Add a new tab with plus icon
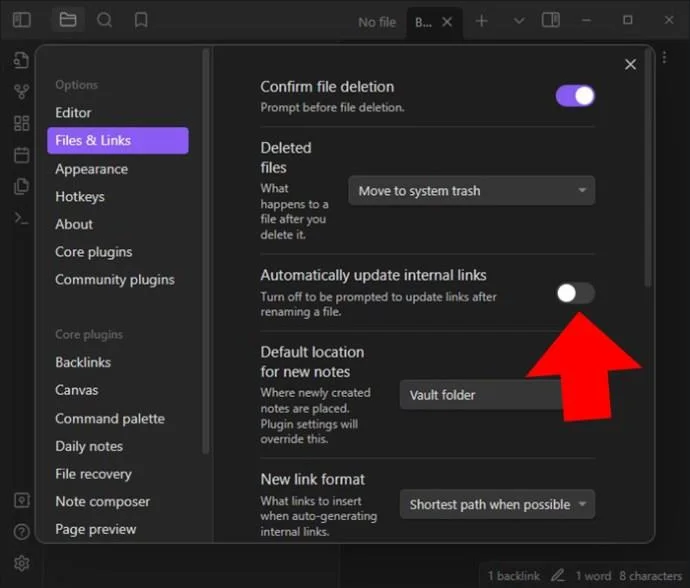690x588 pixels. (x=481, y=20)
